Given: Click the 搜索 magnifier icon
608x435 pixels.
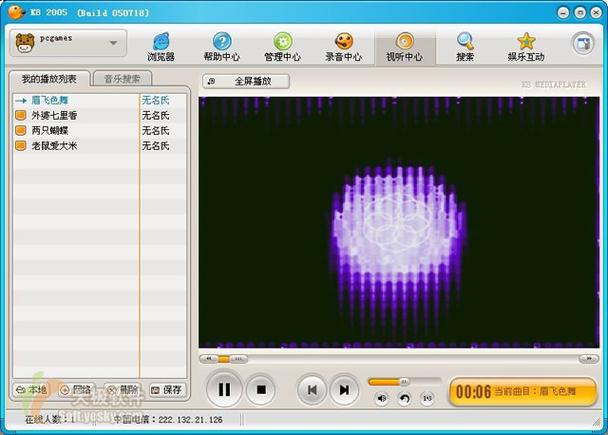Looking at the screenshot, I should tap(465, 46).
